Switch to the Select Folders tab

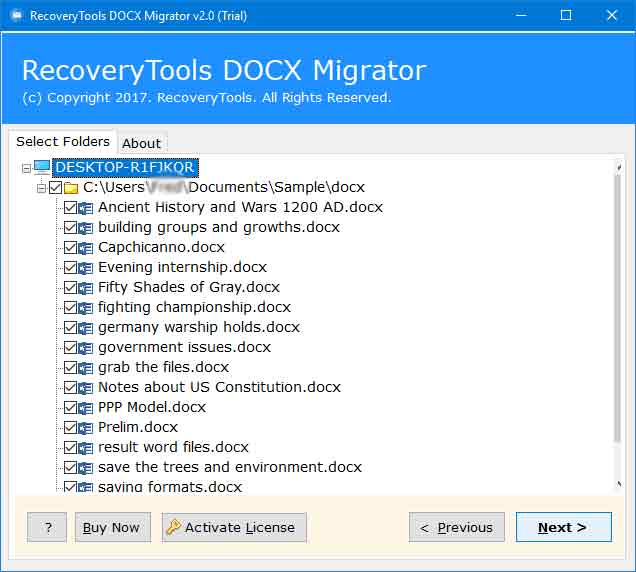tap(63, 142)
